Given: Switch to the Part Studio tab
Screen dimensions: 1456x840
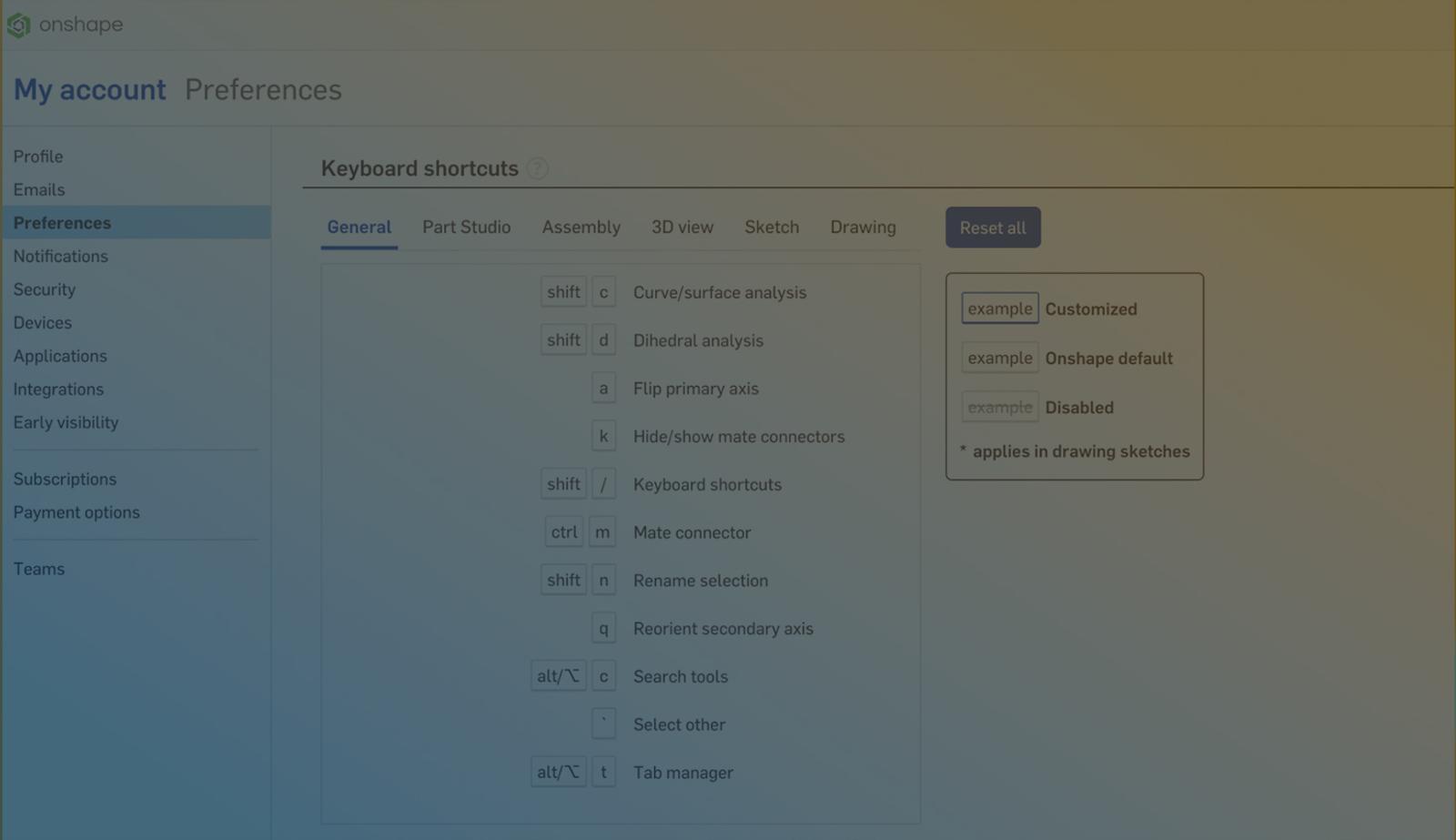Looking at the screenshot, I should (x=466, y=228).
